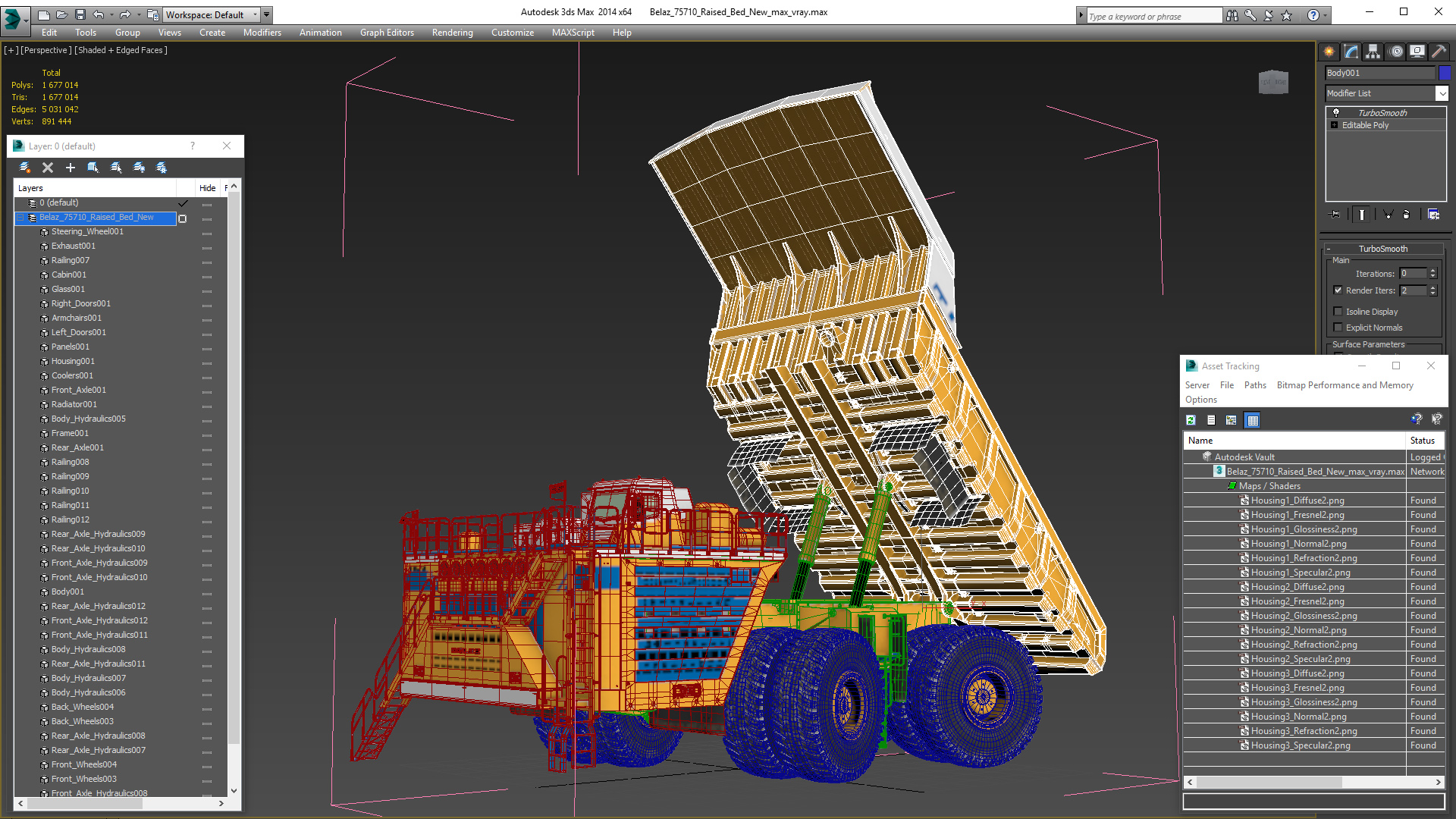
Task: Click Table View icon in Asset Tracking
Action: [x=1252, y=420]
